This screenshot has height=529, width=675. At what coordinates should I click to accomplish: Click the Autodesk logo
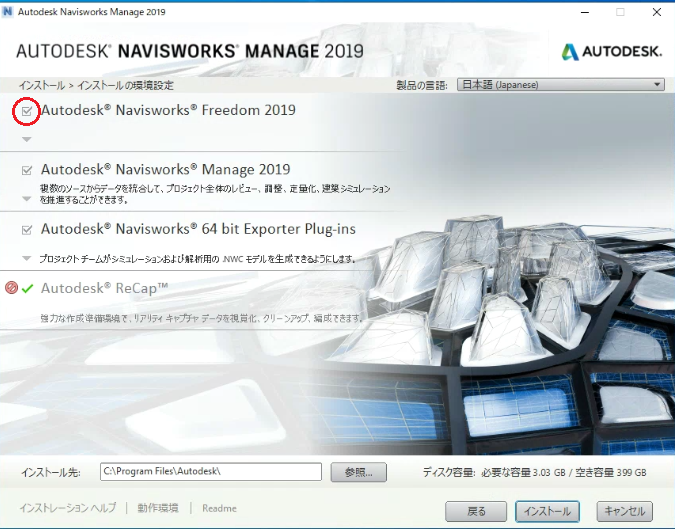[612, 52]
